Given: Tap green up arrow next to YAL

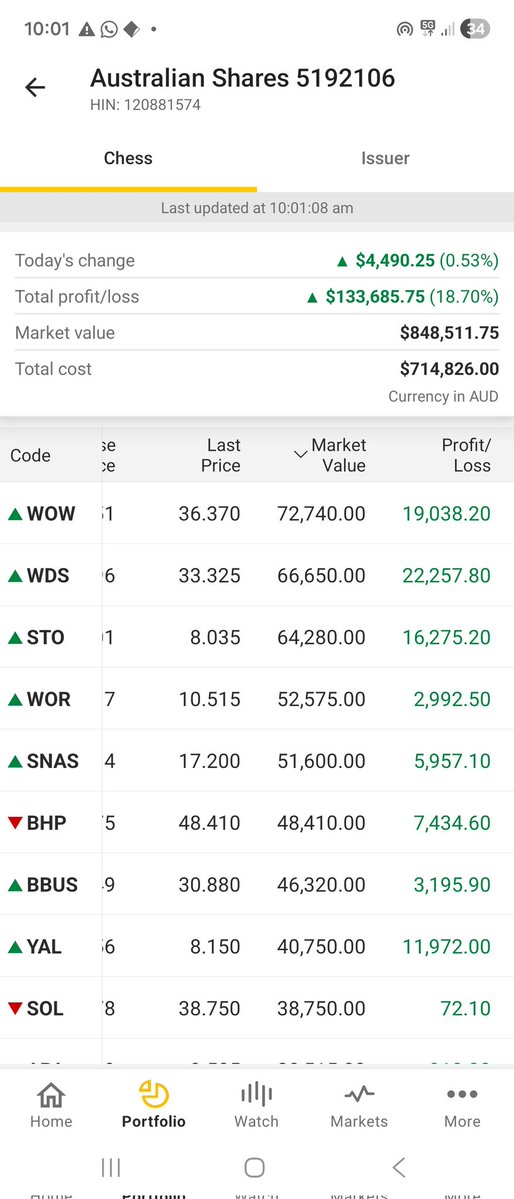Looking at the screenshot, I should pos(15,947).
